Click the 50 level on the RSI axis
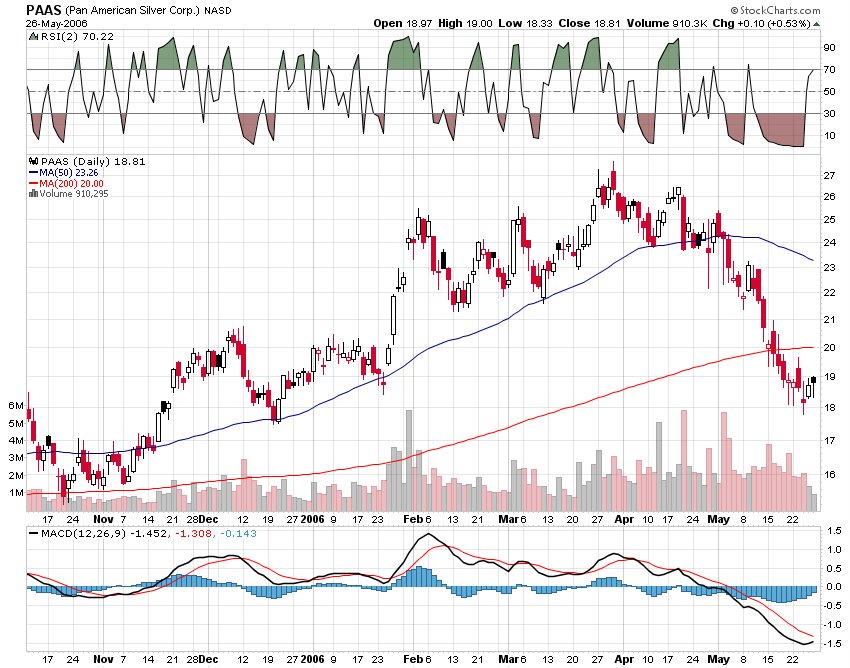Screen dimensions: 850x668 [x=829, y=92]
